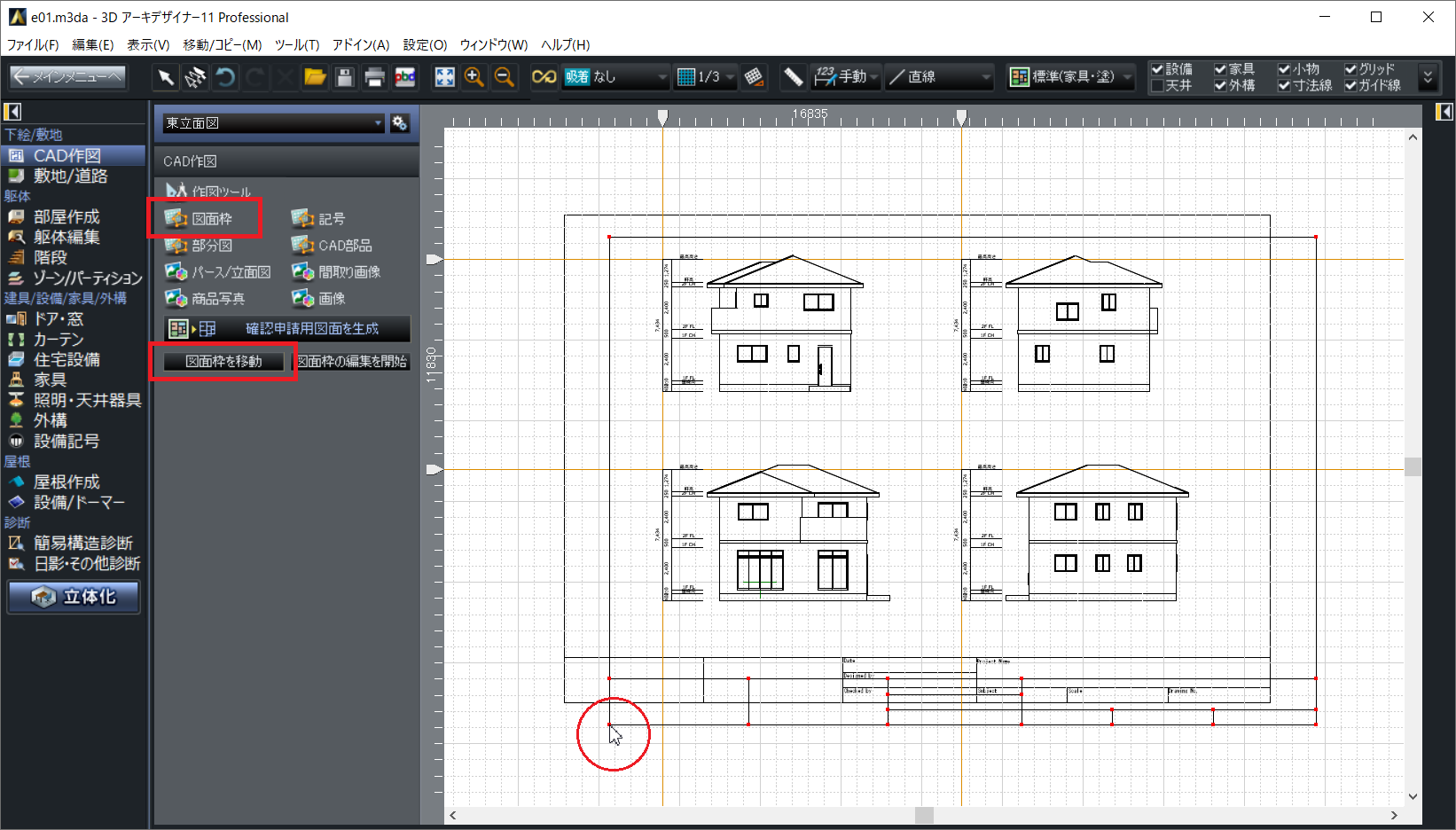Image resolution: width=1456 pixels, height=830 pixels.
Task: Select 屋根作成 in the left sidebar
Action: (67, 482)
